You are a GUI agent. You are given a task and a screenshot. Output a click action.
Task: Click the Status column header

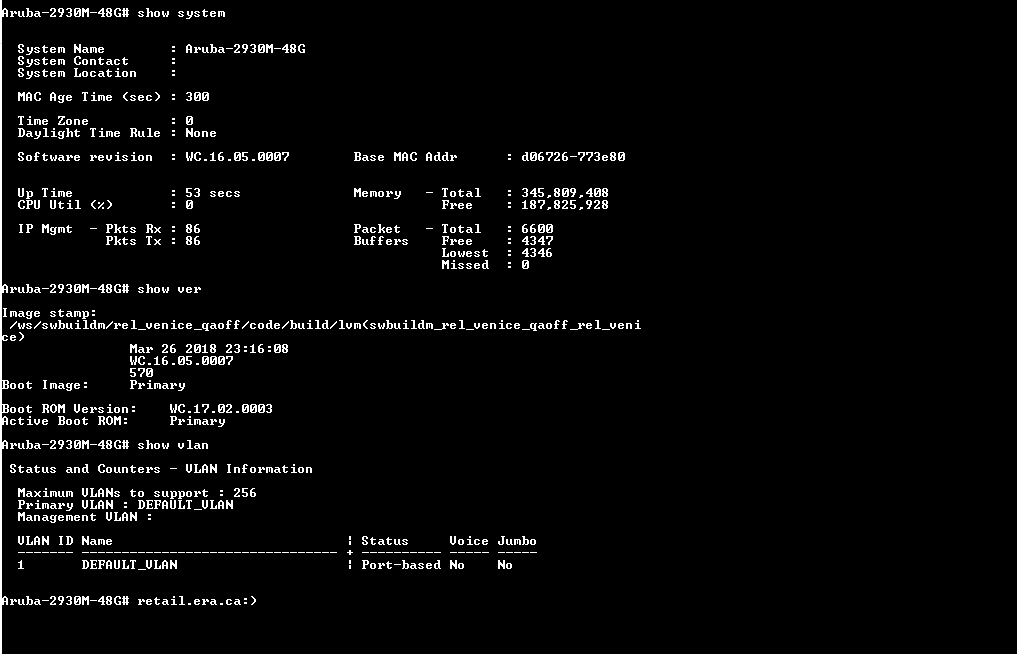pyautogui.click(x=385, y=541)
